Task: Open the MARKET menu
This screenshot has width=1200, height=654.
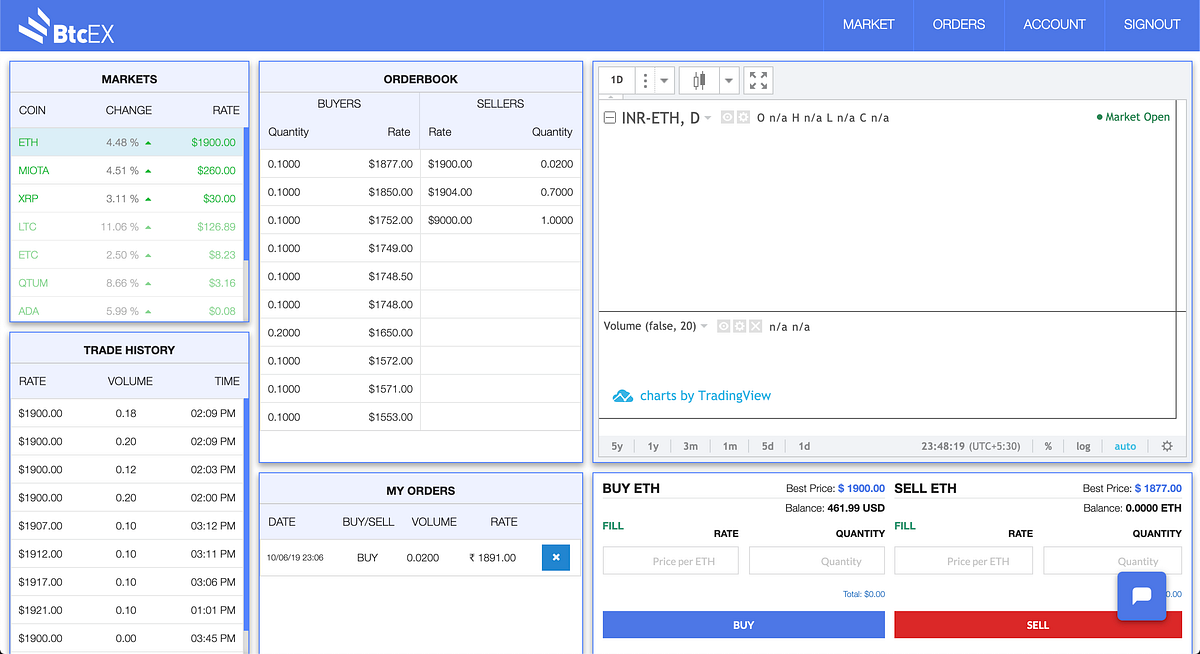Action: 868,24
